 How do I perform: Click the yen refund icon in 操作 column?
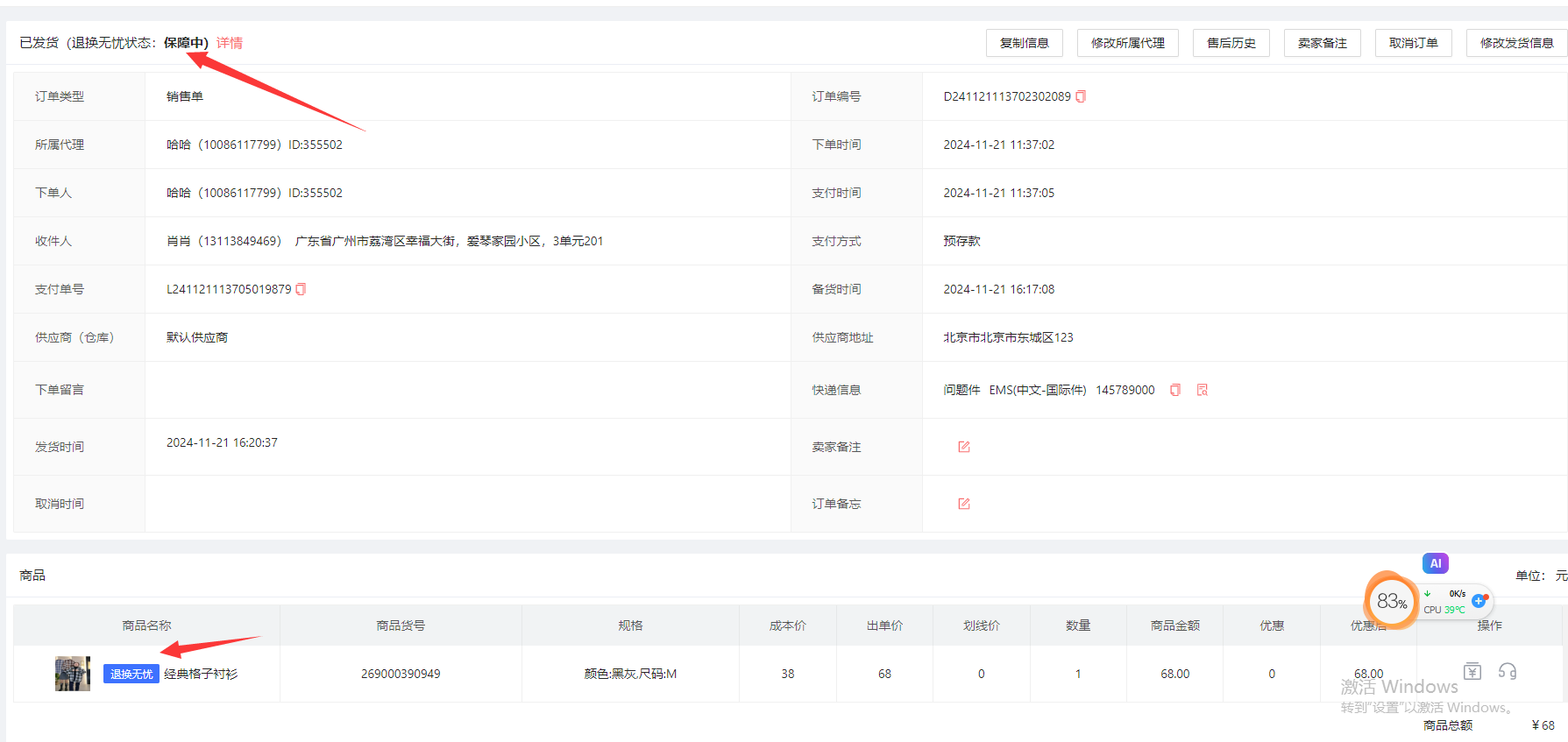1472,671
